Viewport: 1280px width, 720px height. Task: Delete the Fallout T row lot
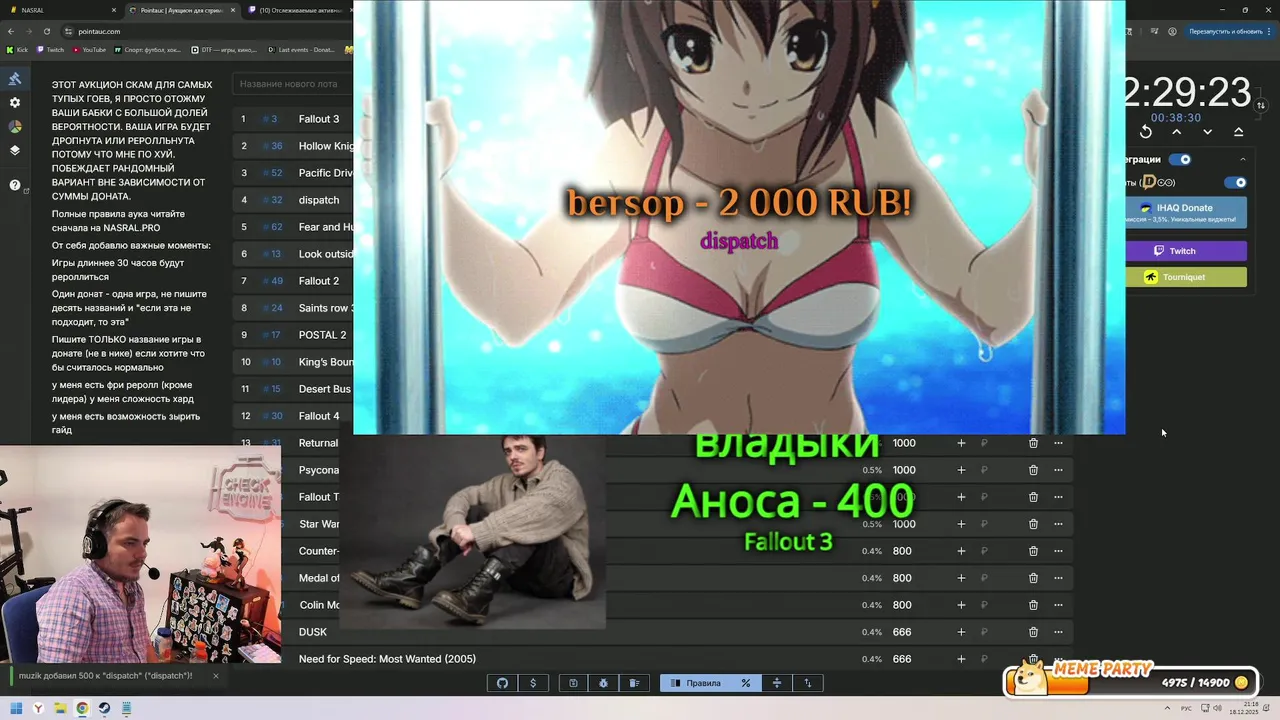point(1033,497)
